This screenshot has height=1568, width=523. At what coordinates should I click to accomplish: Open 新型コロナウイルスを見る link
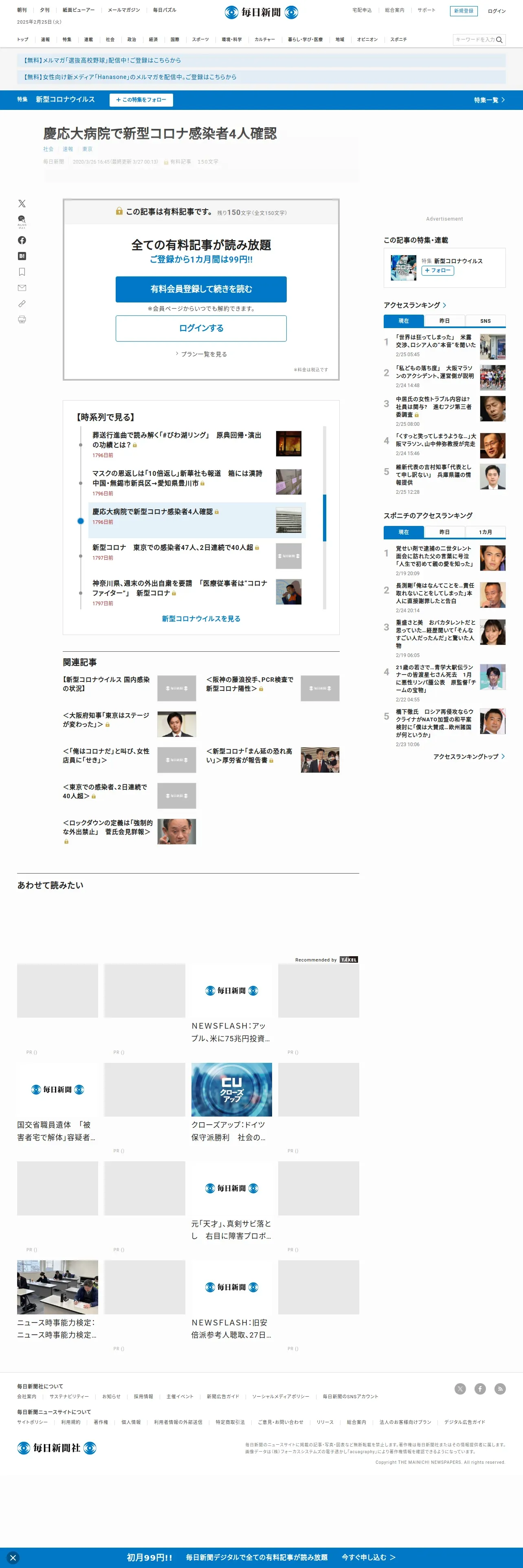pos(201,618)
